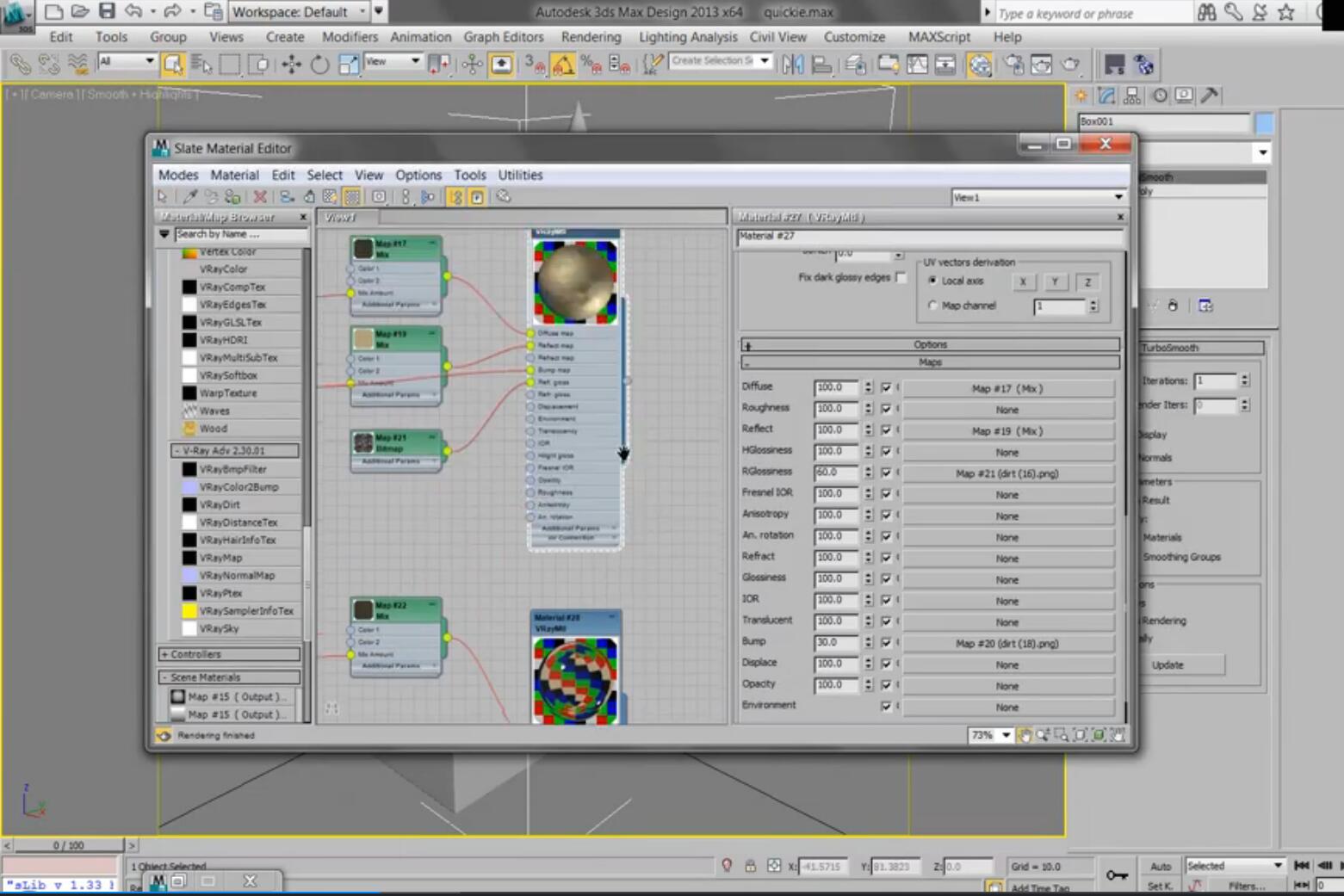Open the View1 dropdown in Slate
Viewport: 1344px width, 896px height.
tap(1037, 197)
